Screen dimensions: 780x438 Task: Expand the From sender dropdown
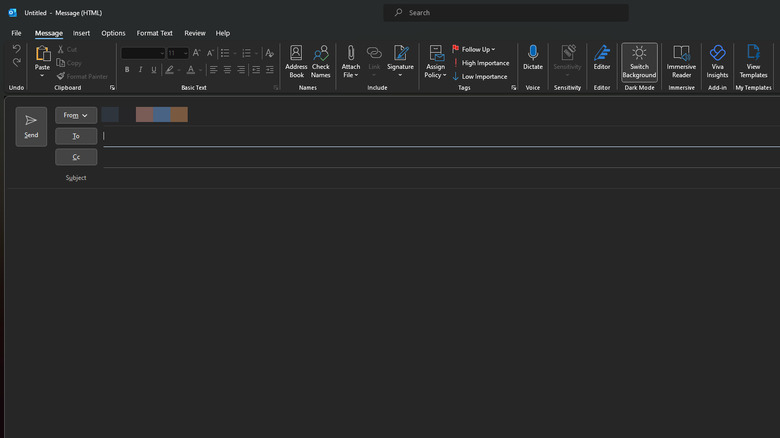76,115
